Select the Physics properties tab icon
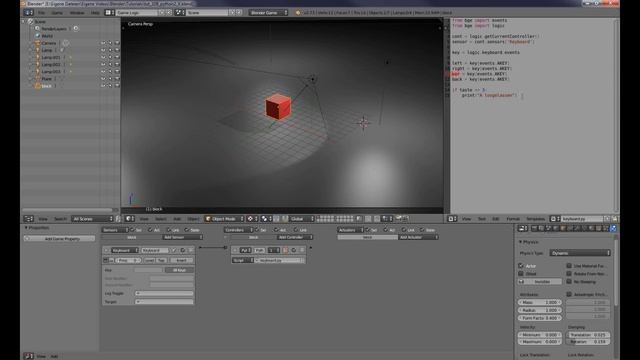This screenshot has height=360, width=640. coord(613,229)
